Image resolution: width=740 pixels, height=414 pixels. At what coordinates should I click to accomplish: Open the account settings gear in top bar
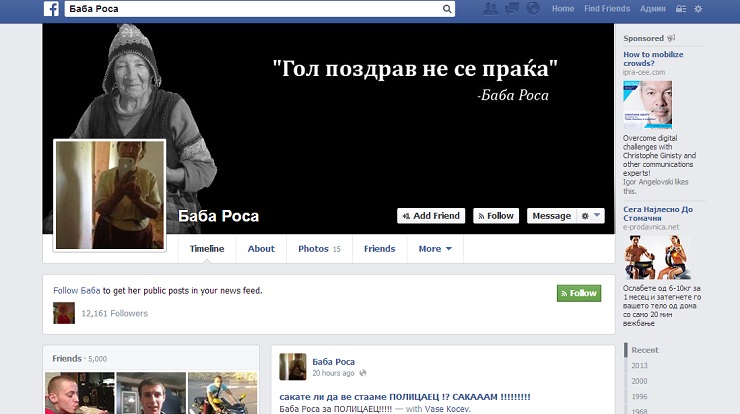698,9
